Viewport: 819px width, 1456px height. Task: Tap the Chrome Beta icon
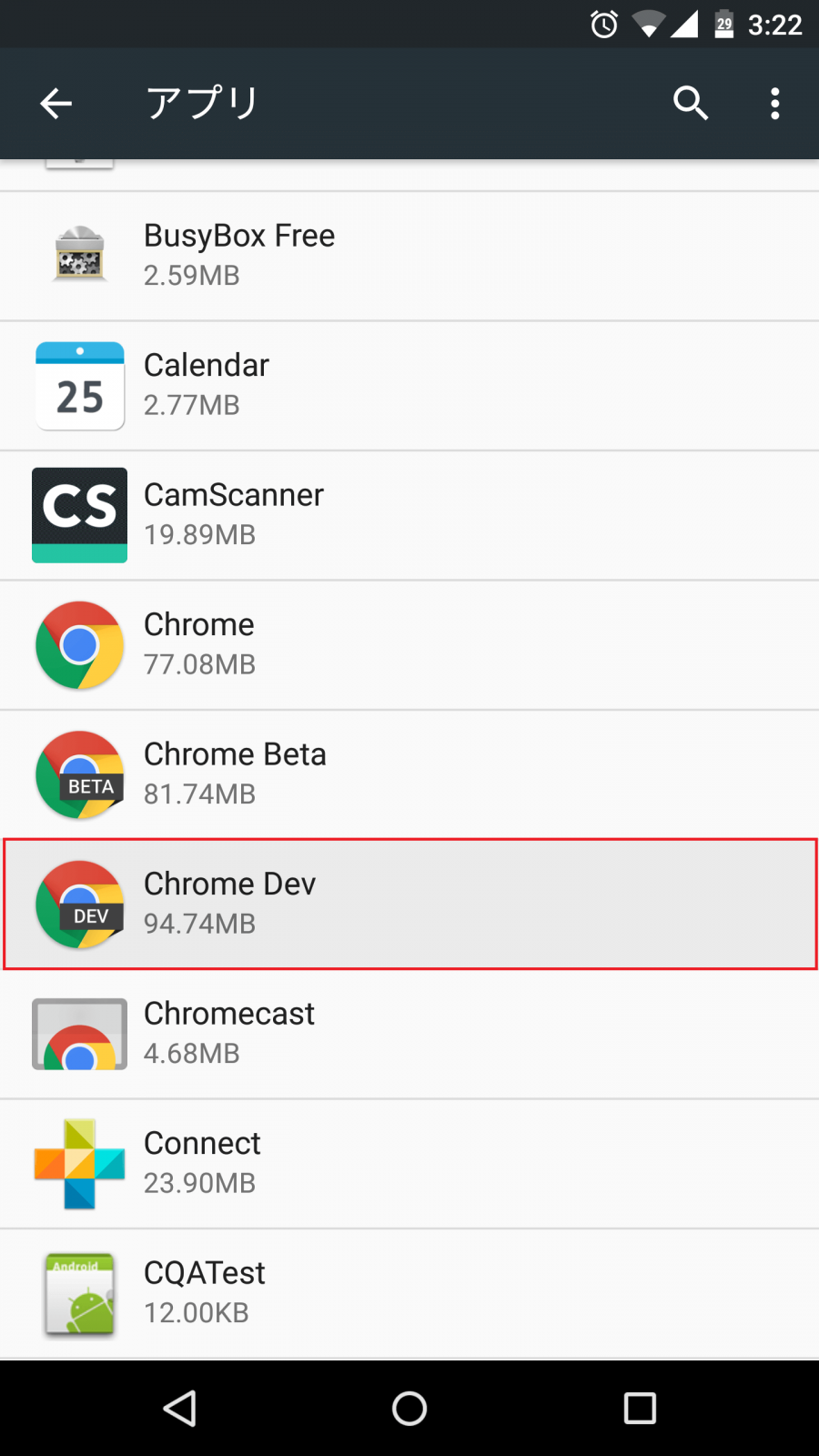click(80, 774)
